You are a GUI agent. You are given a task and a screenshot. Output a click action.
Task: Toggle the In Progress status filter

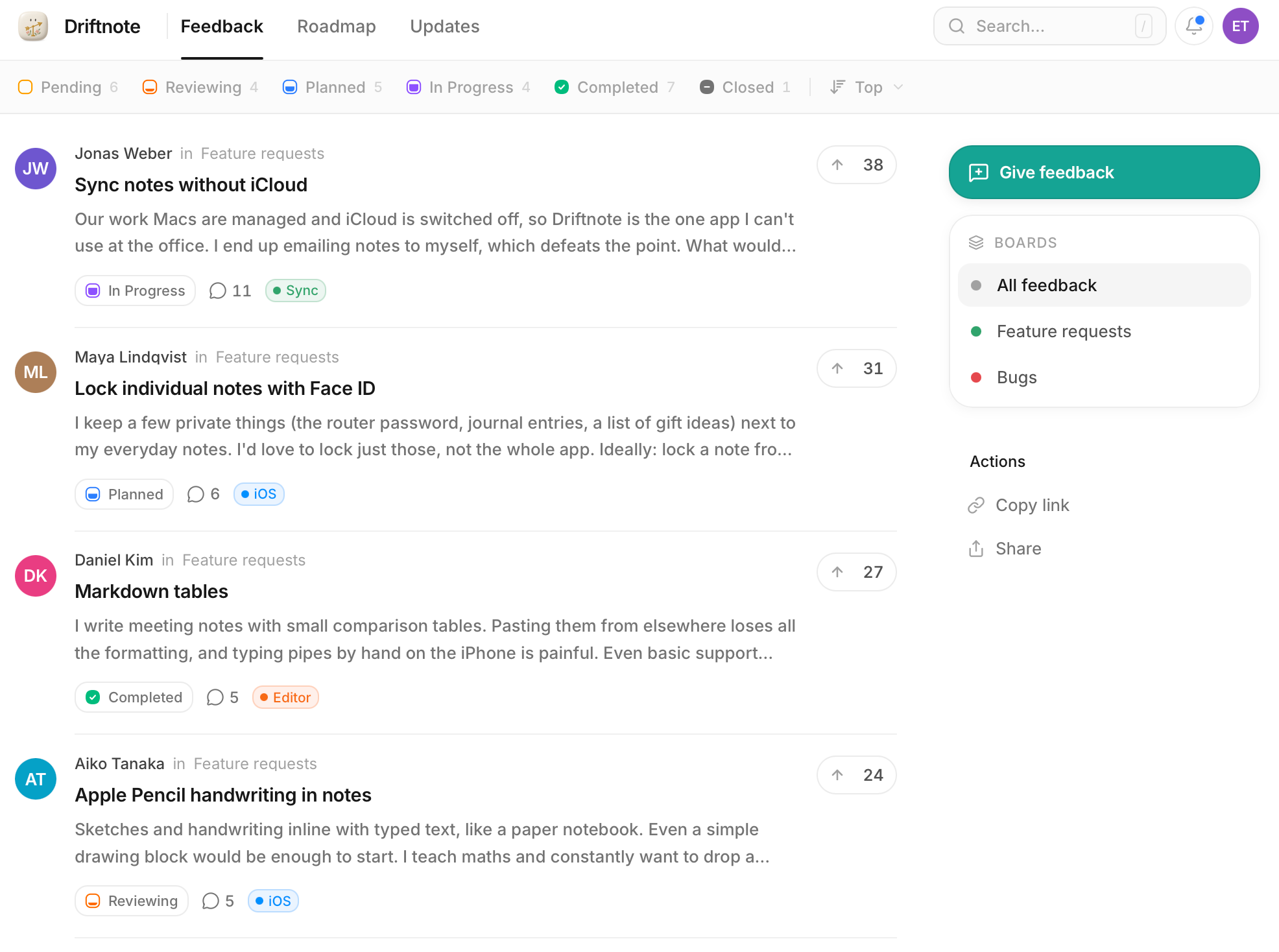468,87
